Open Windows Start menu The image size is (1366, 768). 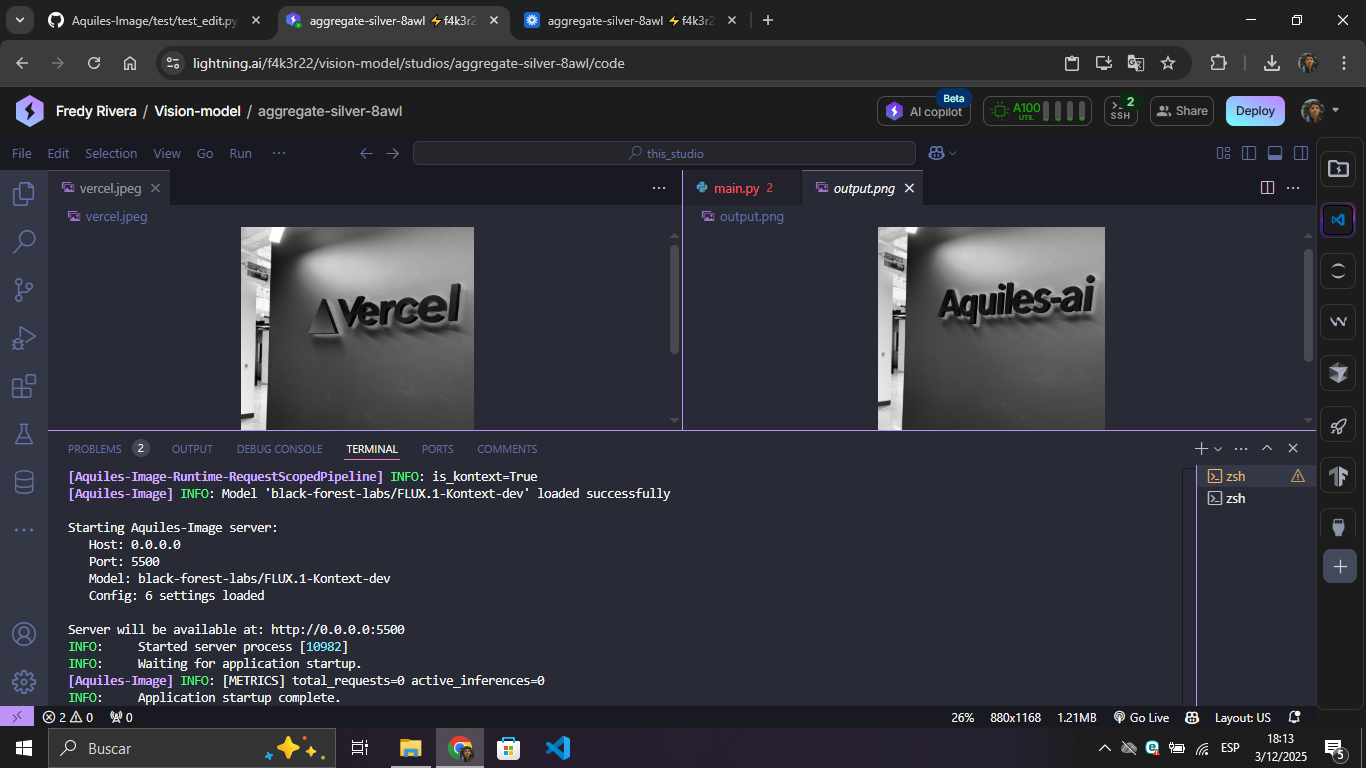coord(23,747)
